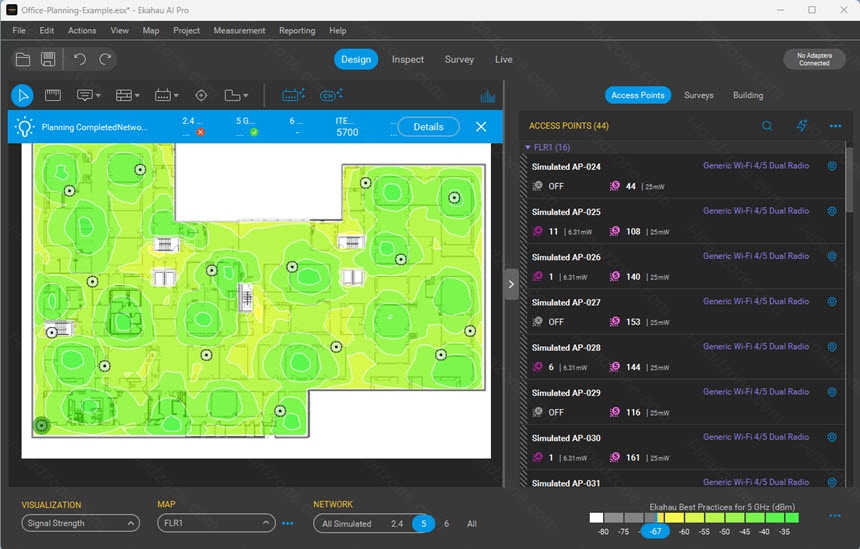Select the scale ruler tool

coord(53,95)
